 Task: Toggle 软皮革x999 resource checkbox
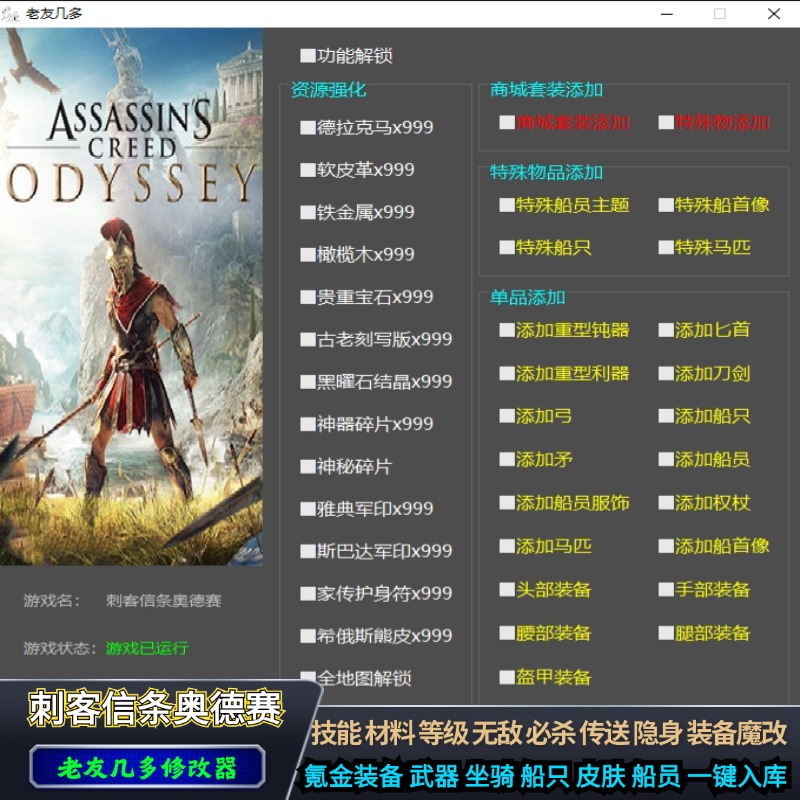pos(308,170)
